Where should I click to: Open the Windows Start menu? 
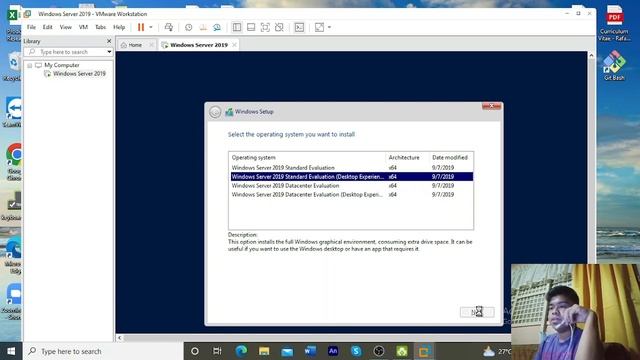(11, 351)
